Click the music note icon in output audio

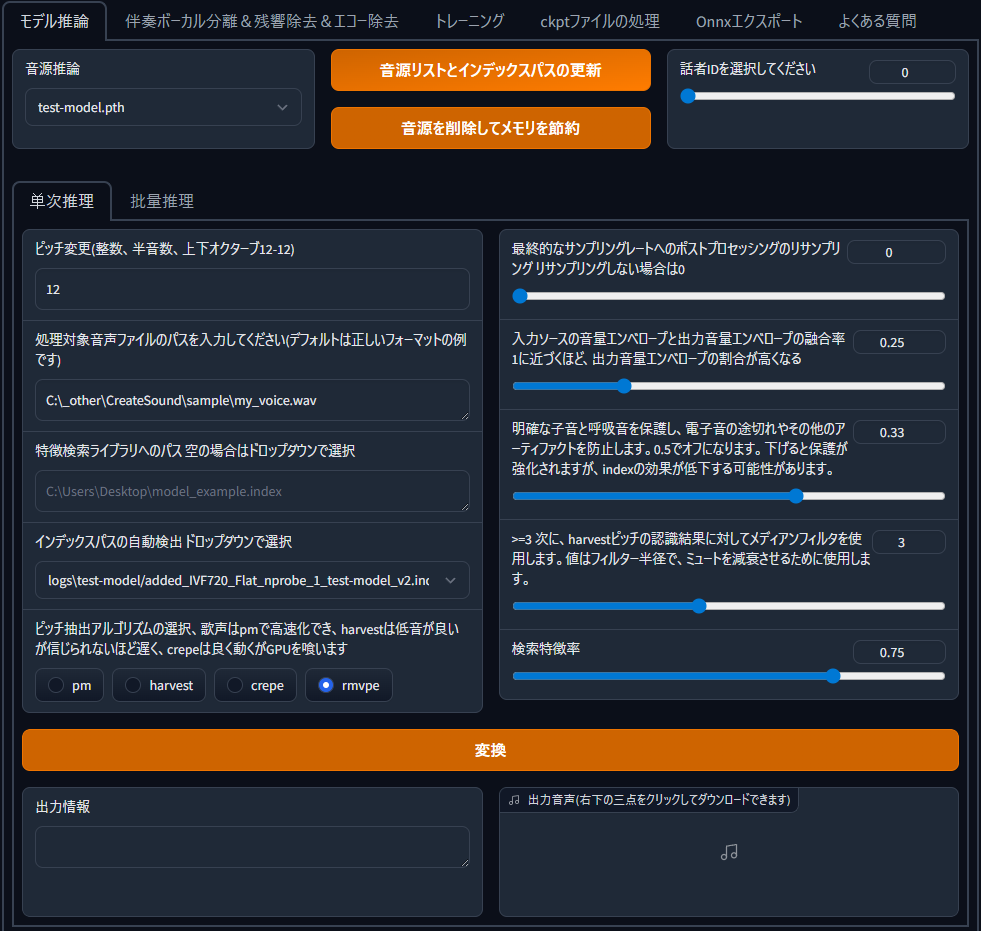[x=729, y=852]
